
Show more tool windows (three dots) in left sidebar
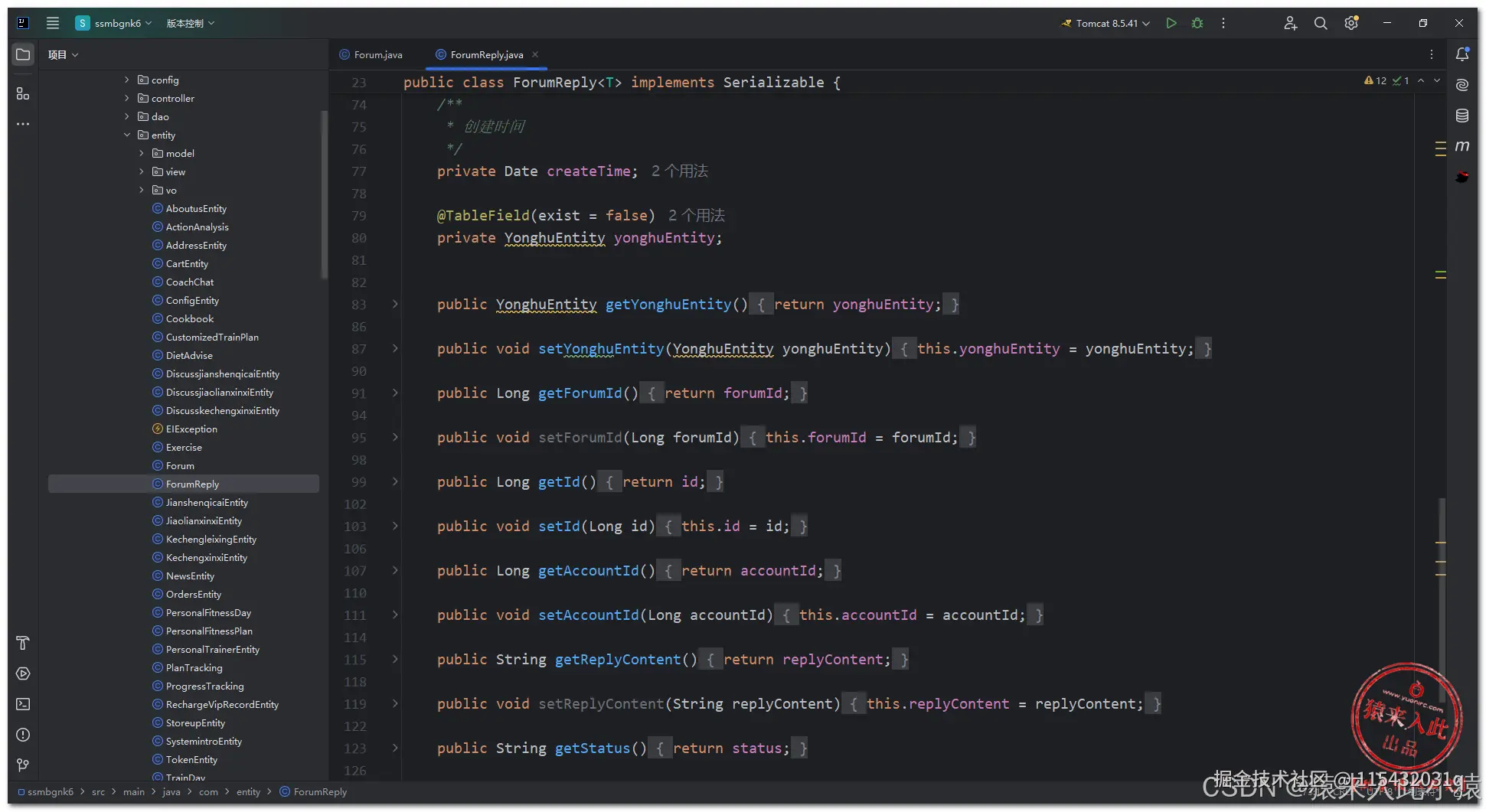click(x=23, y=124)
